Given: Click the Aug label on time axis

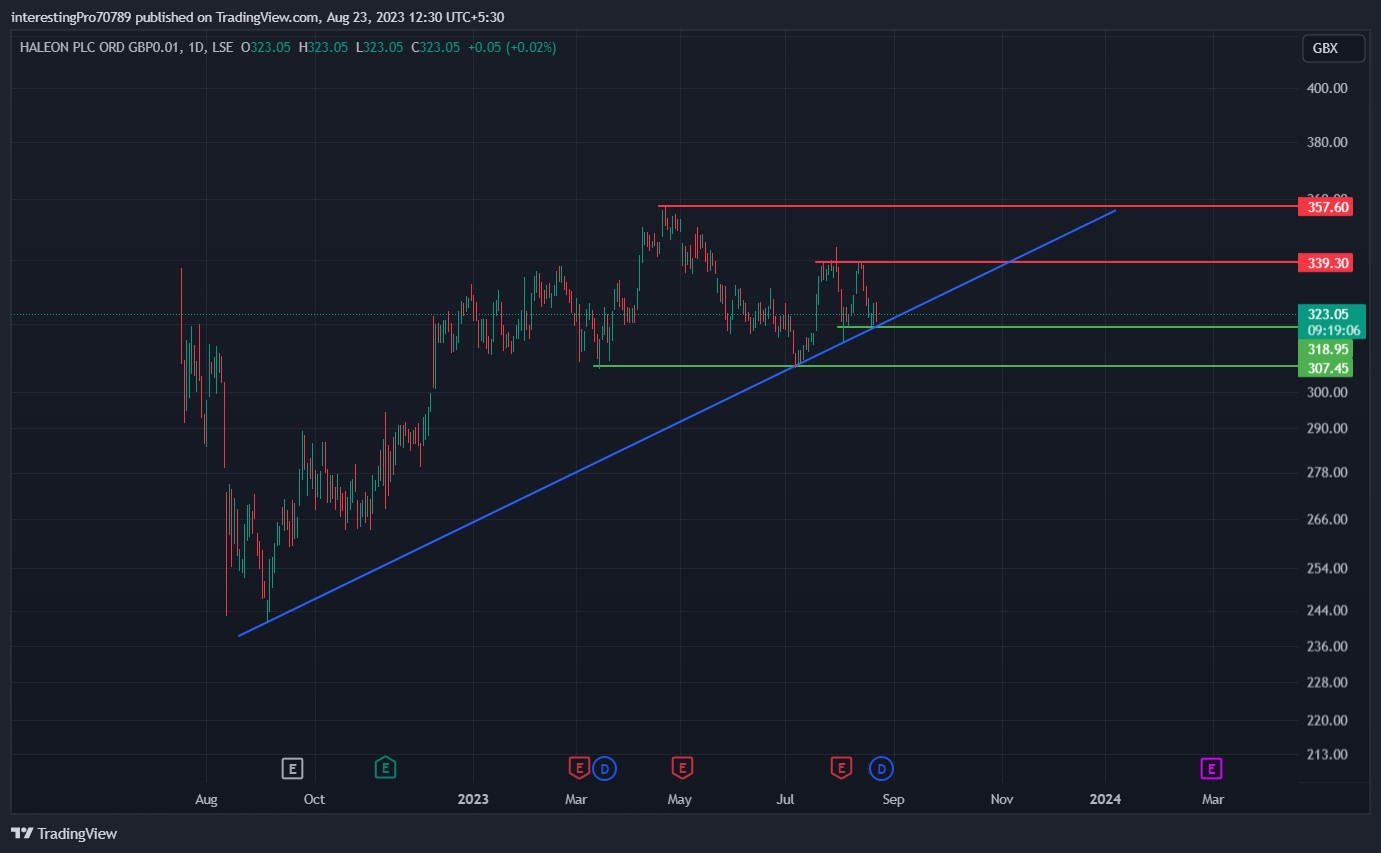Looking at the screenshot, I should pyautogui.click(x=206, y=799).
